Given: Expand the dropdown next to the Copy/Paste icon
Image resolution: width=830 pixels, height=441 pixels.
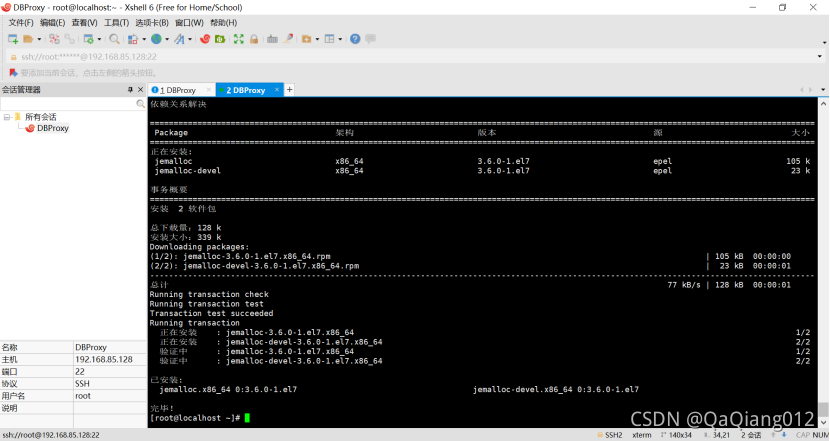Looking at the screenshot, I should tap(144, 39).
